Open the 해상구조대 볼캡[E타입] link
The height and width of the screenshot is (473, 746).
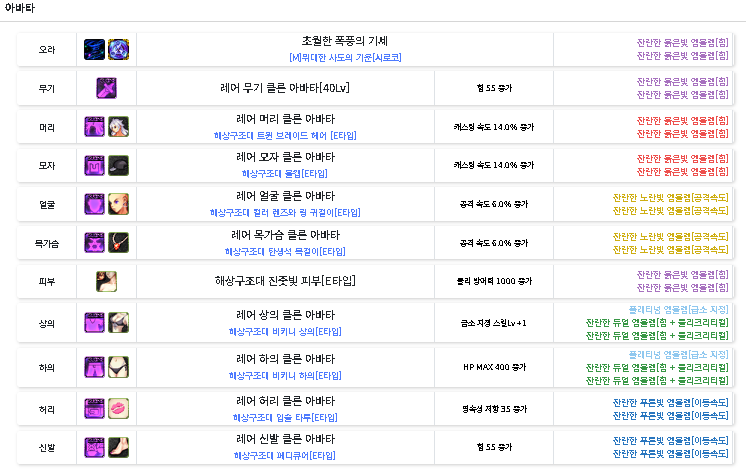(x=285, y=174)
